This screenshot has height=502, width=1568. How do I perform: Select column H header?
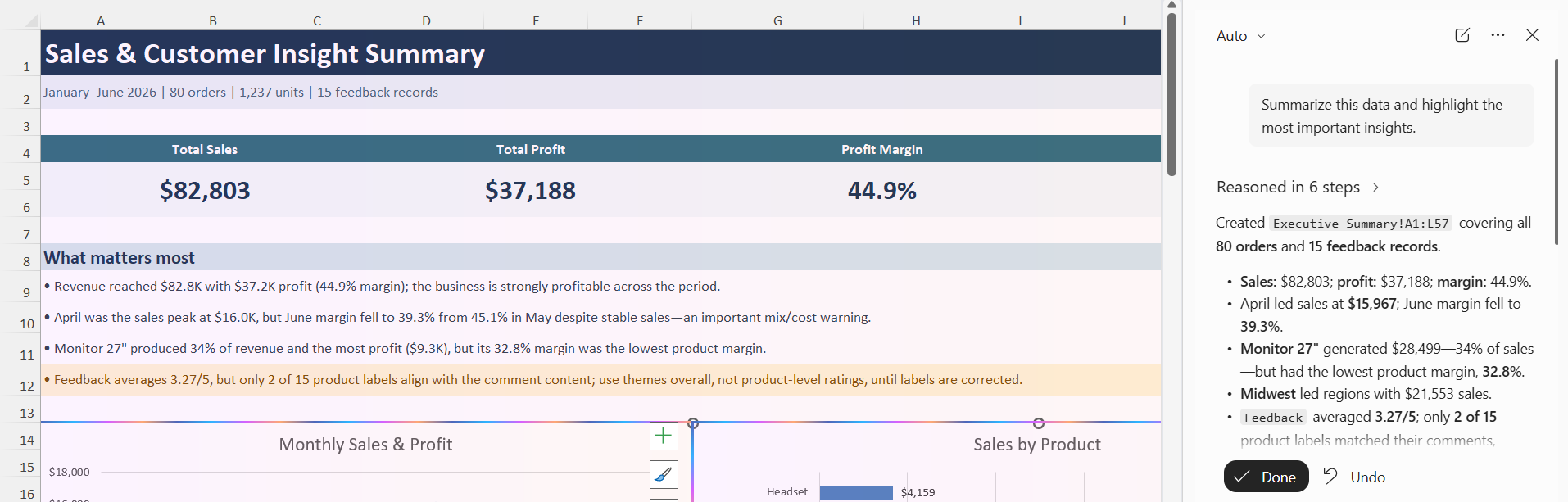coord(916,21)
